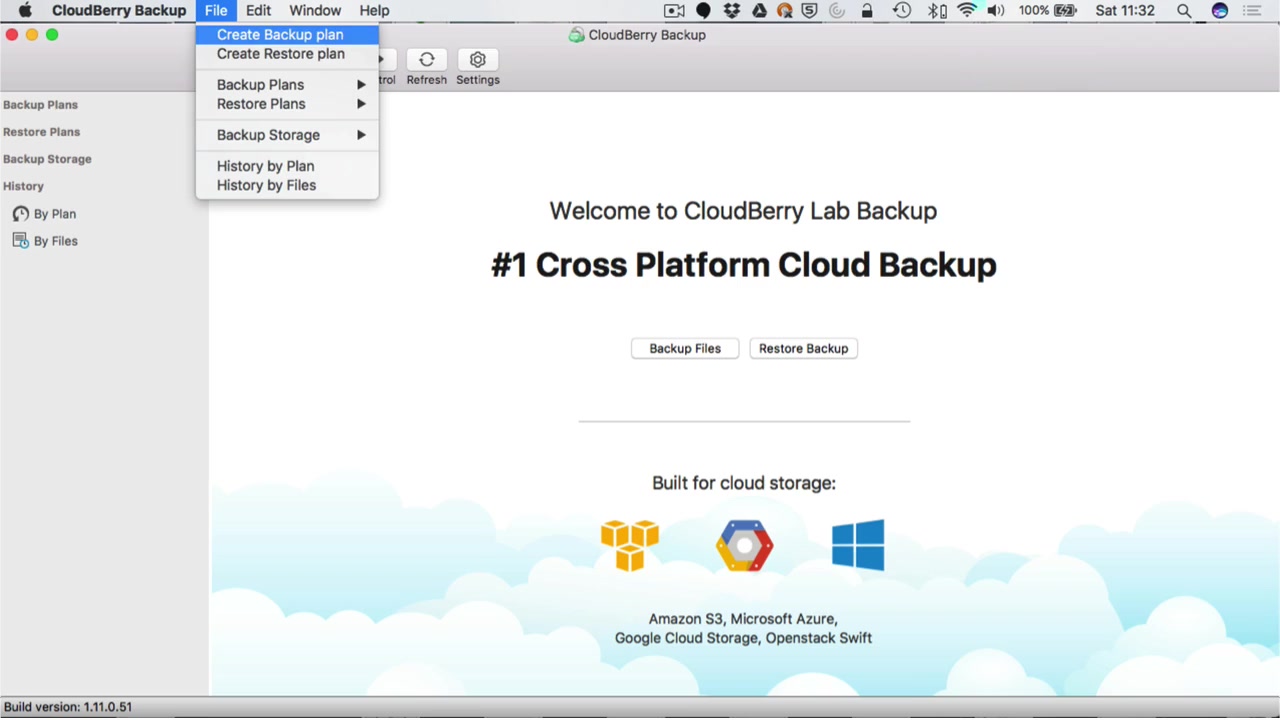1280x720 pixels.
Task: Click the Microsoft Azure Windows logo
Action: (x=858, y=545)
